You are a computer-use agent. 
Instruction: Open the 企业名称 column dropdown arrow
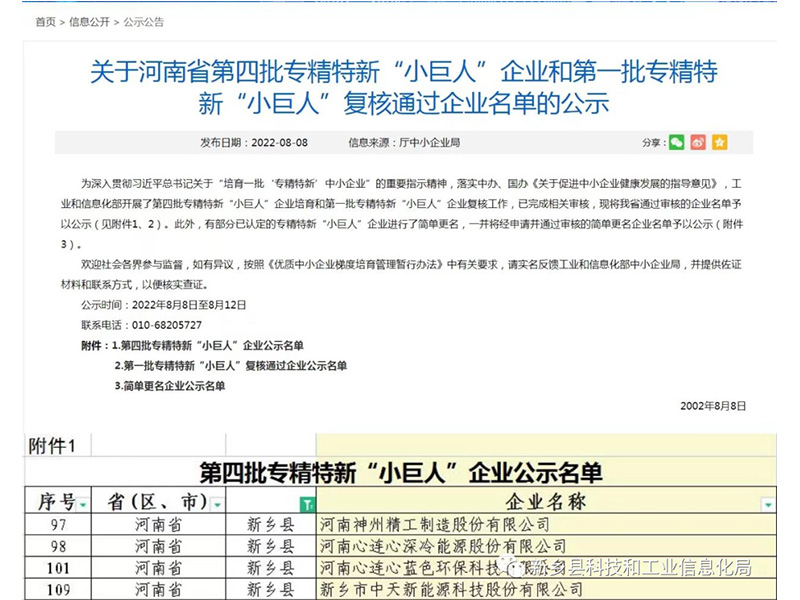770,502
